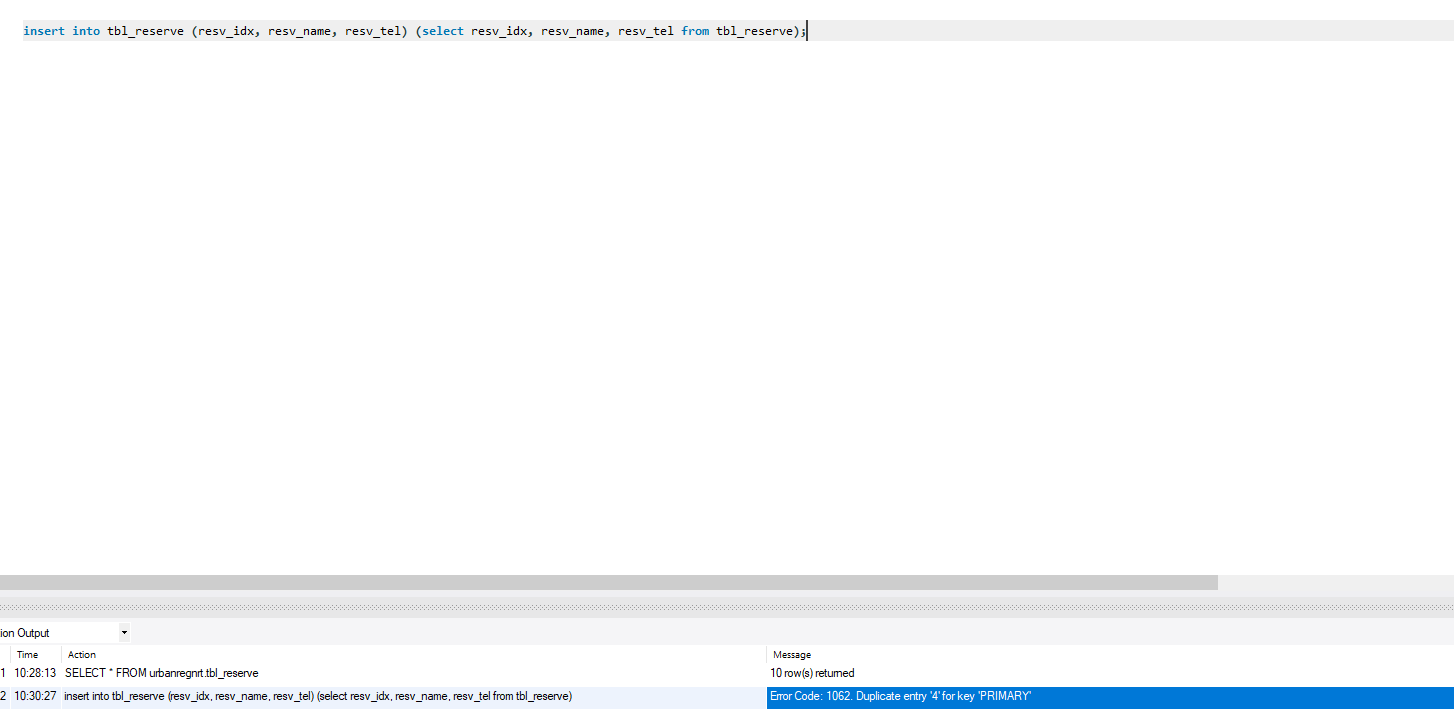
Task: Select the SELECT * FROM urbanregnrt.tbl_reserve action
Action: (x=162, y=673)
